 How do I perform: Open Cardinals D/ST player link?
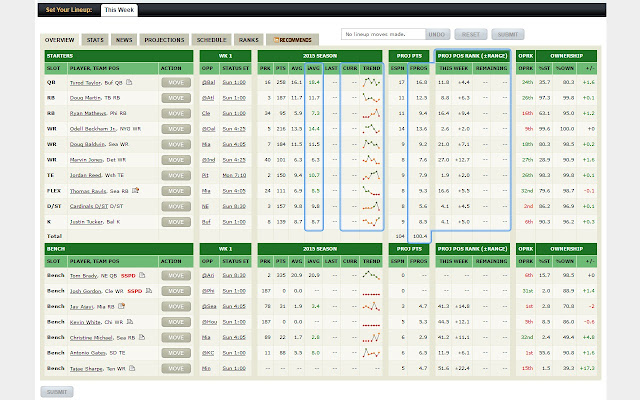pos(89,207)
